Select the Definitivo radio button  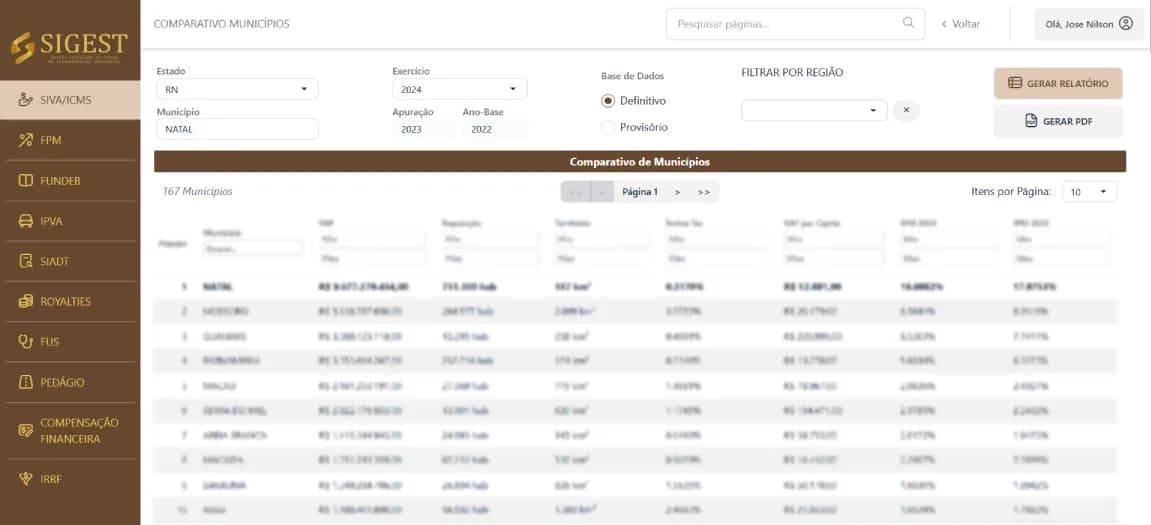pyautogui.click(x=608, y=101)
